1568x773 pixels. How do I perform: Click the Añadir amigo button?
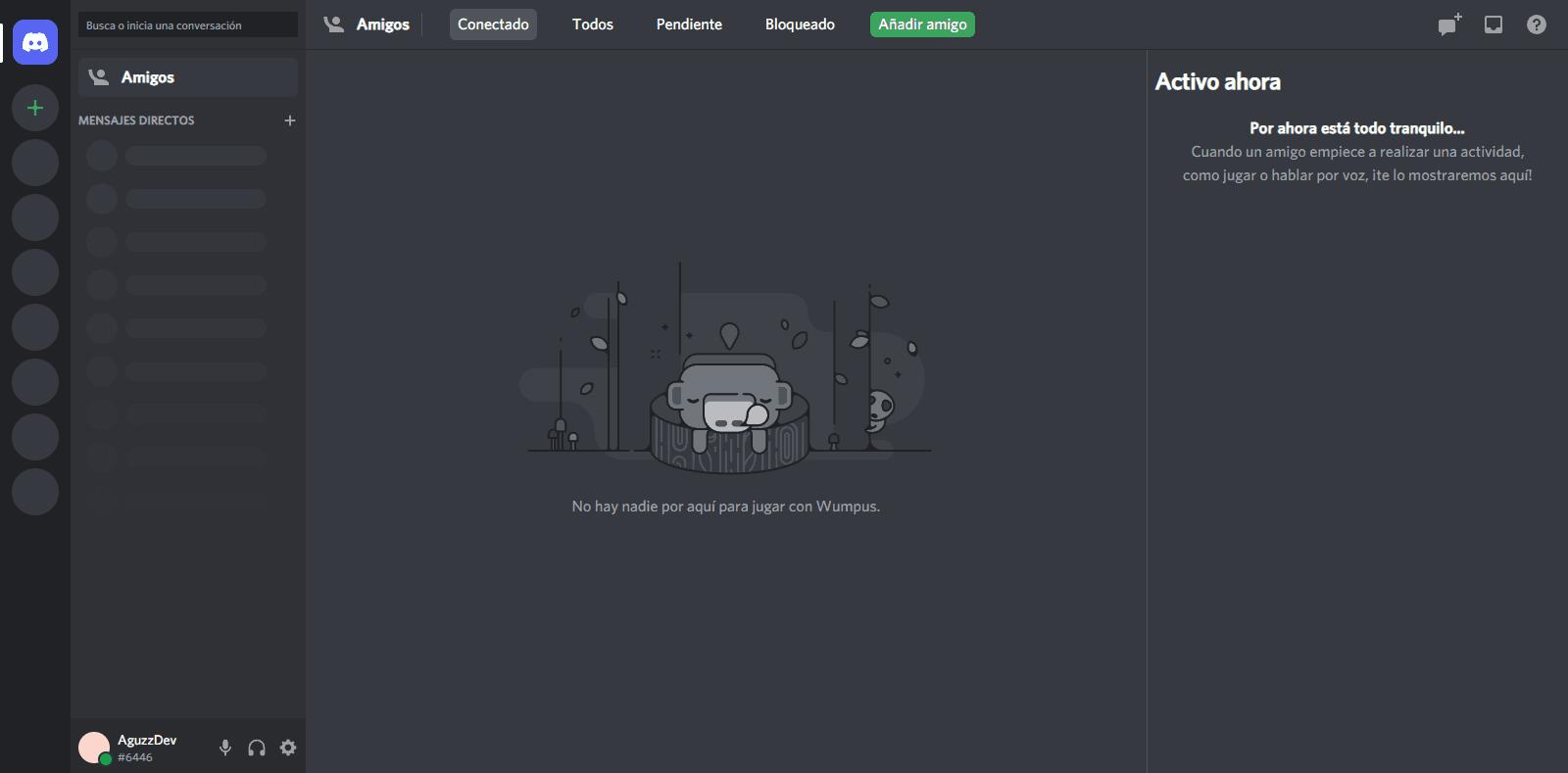pyautogui.click(x=921, y=24)
